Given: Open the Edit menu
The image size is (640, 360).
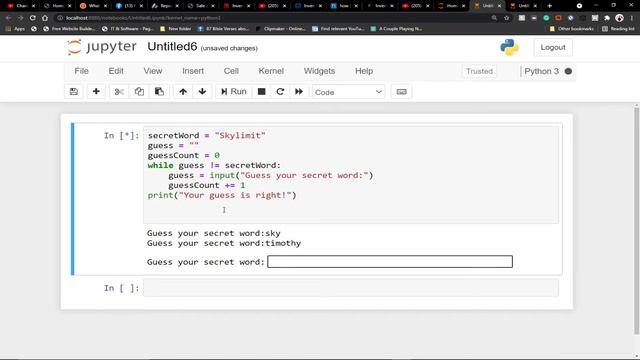Looking at the screenshot, I should [x=116, y=71].
